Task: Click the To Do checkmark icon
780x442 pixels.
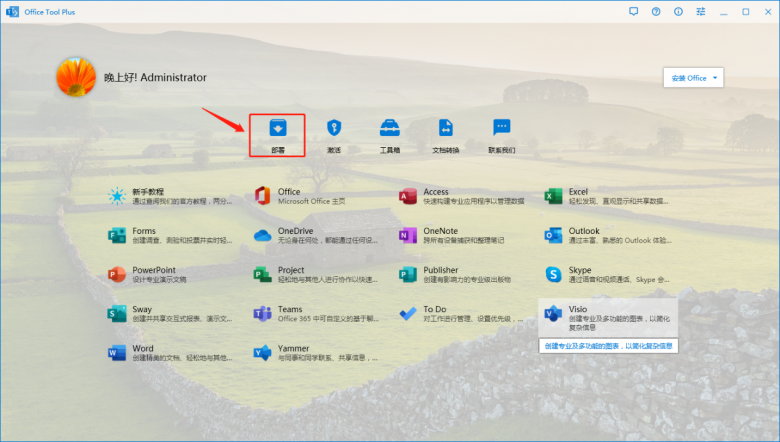Action: click(x=408, y=314)
